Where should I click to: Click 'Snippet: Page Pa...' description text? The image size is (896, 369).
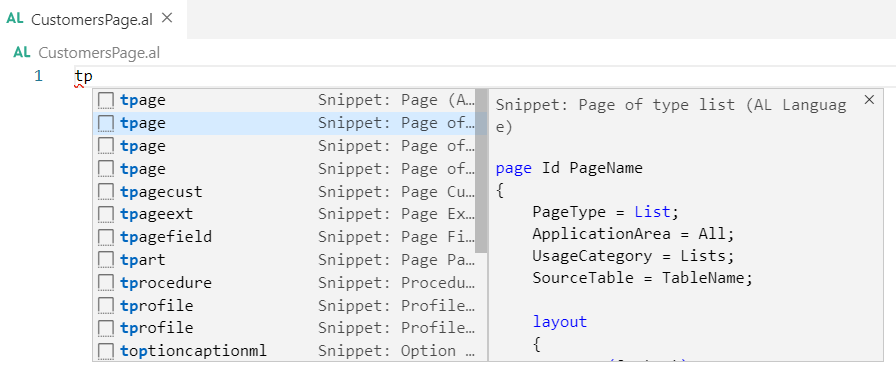point(397,260)
